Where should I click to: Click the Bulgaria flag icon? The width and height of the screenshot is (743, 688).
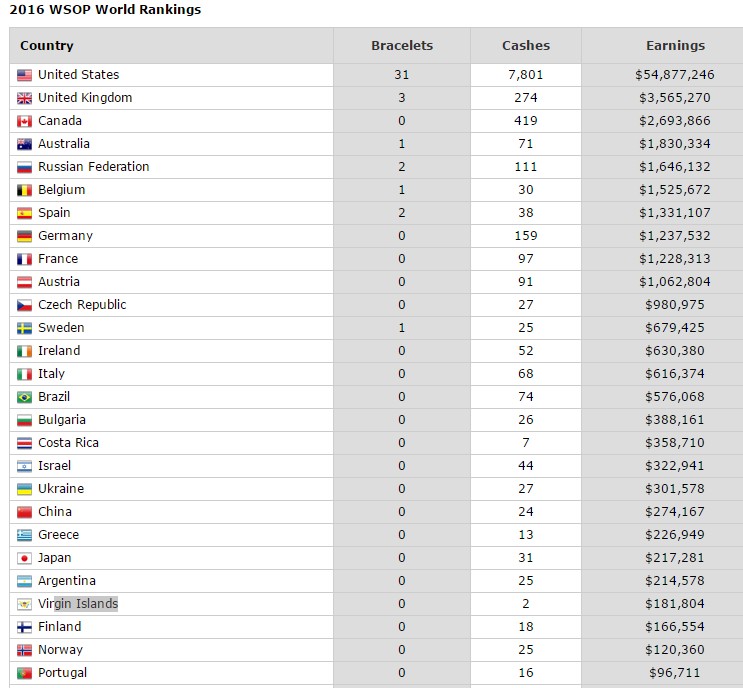coord(24,420)
